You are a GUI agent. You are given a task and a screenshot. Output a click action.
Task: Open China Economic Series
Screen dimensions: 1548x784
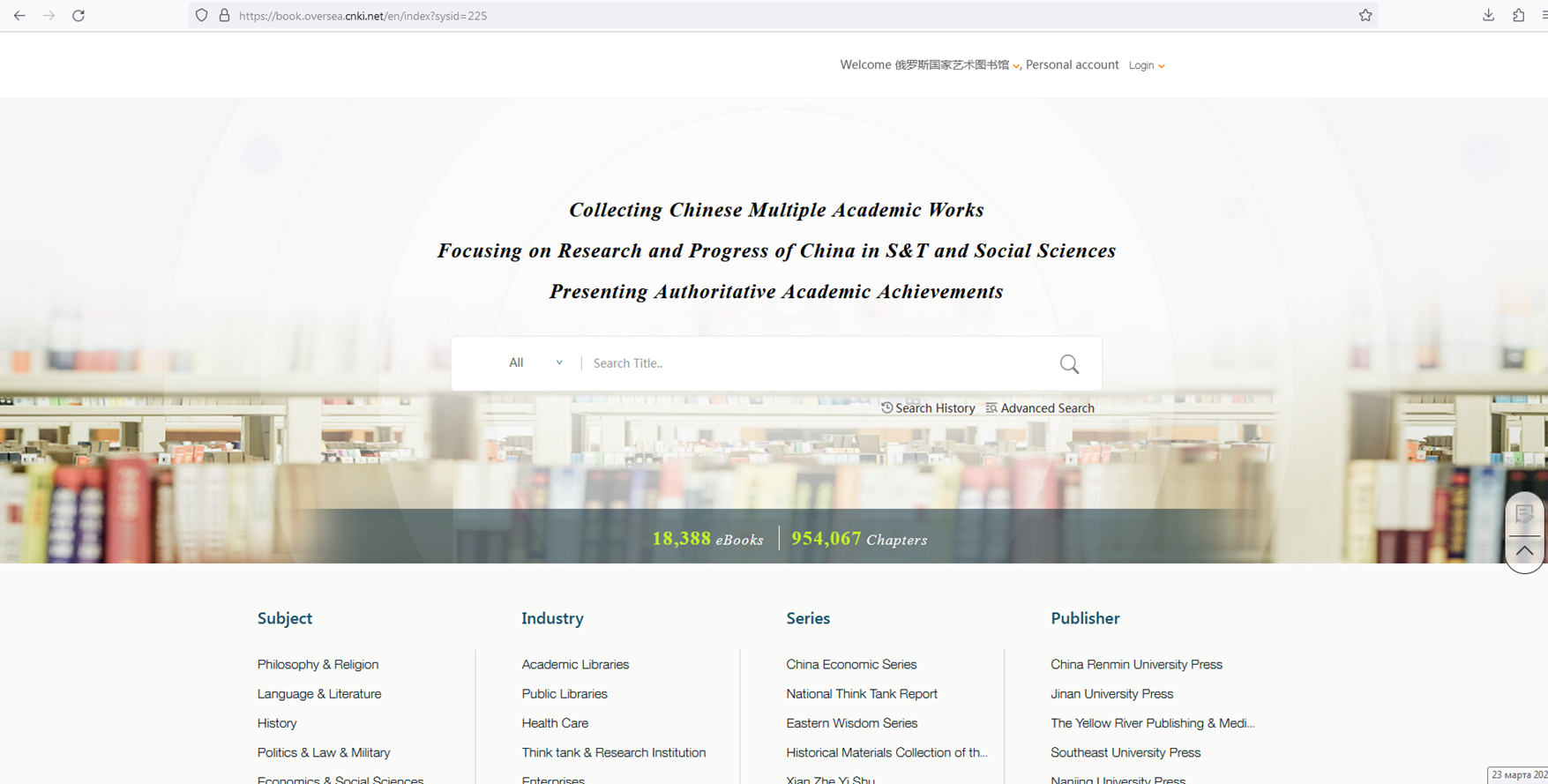coord(851,664)
